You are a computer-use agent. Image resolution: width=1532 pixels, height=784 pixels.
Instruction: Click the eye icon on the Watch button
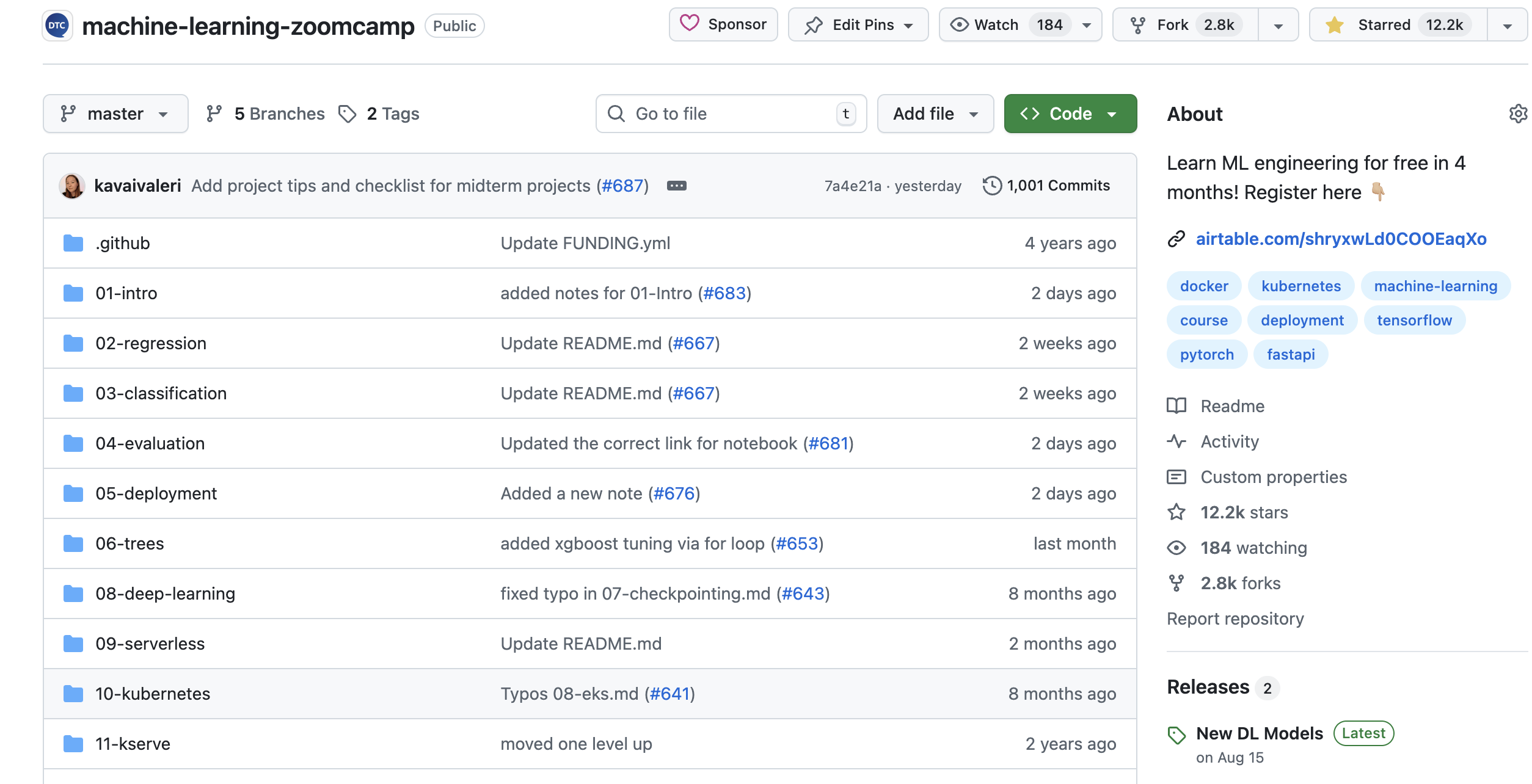coord(959,24)
